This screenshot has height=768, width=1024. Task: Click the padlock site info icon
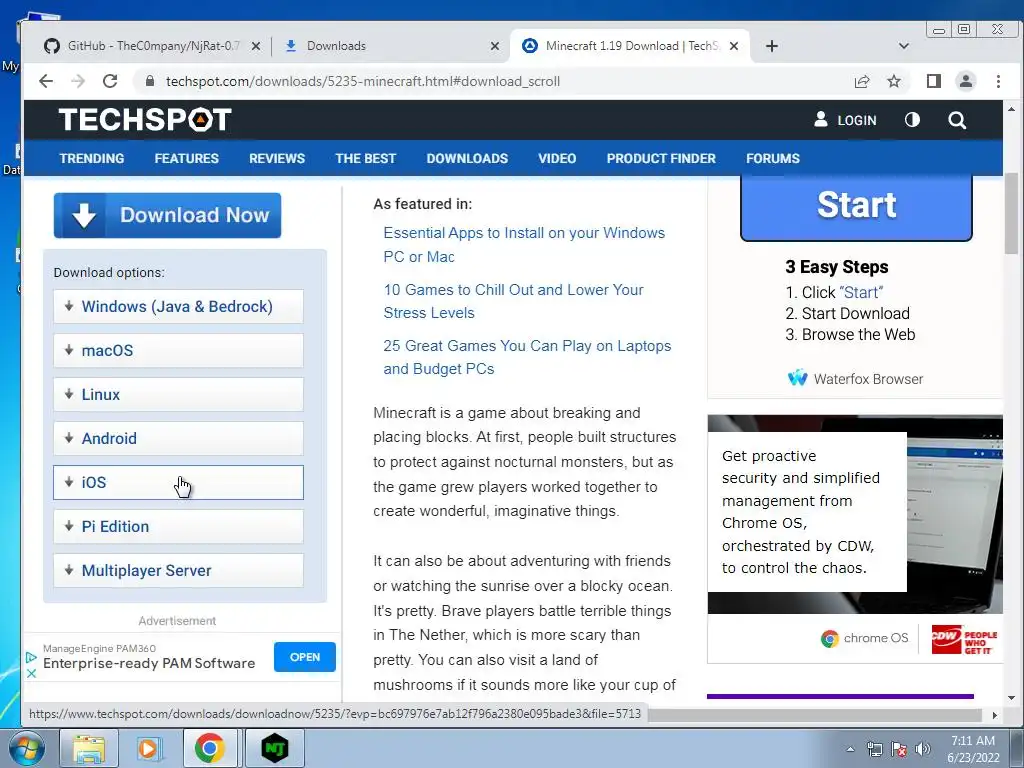click(150, 81)
